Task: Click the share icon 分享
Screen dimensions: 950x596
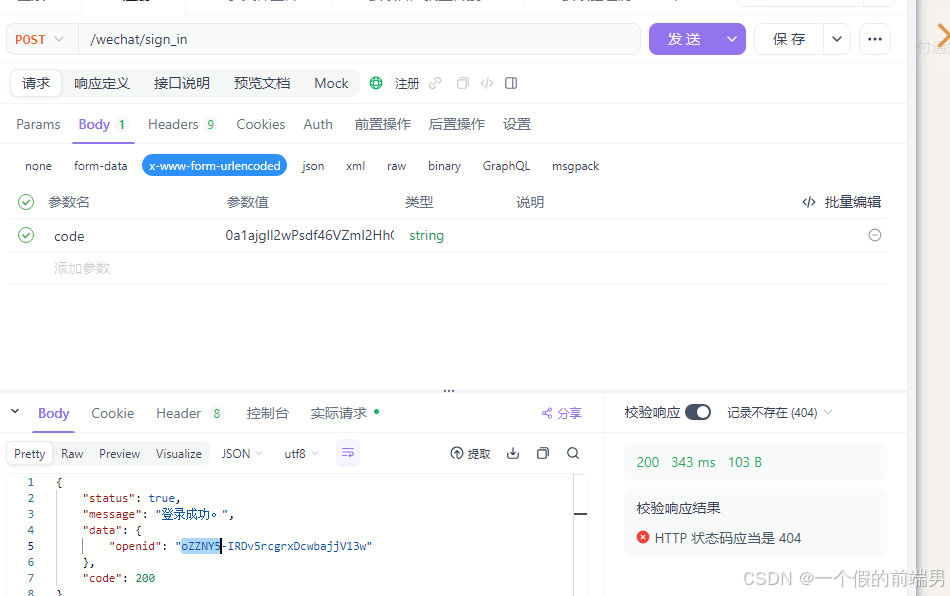Action: 547,413
